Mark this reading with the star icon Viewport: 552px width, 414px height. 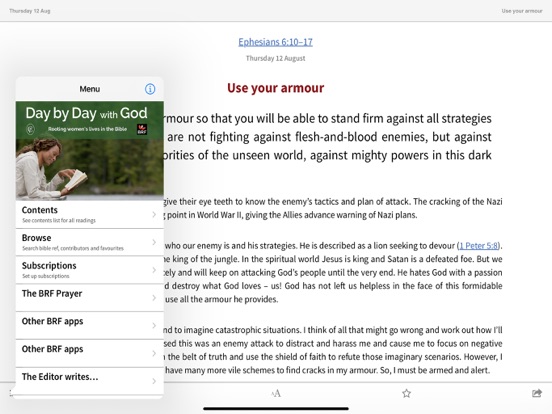coord(407,393)
